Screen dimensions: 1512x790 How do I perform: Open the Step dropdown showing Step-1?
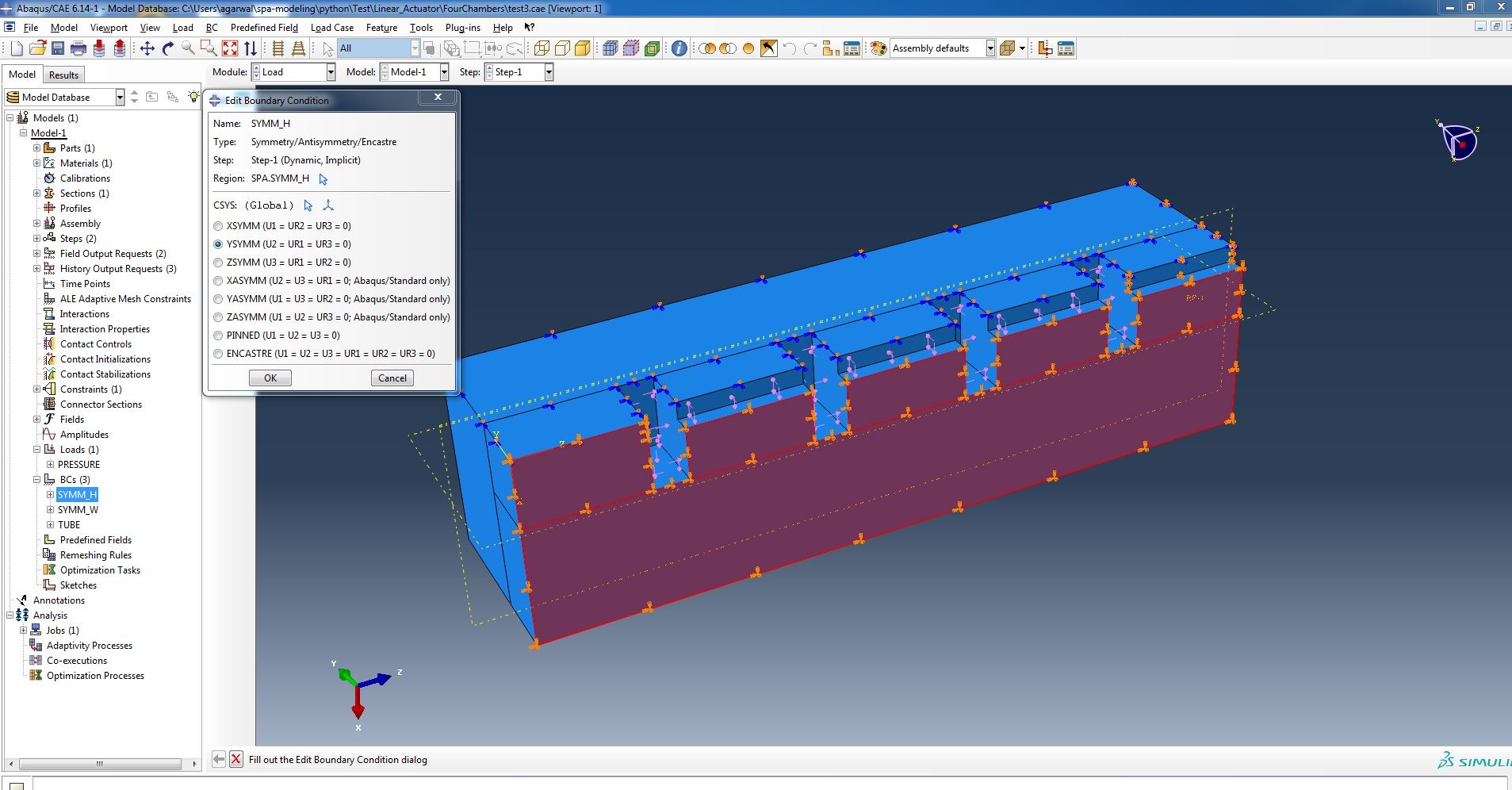(519, 72)
